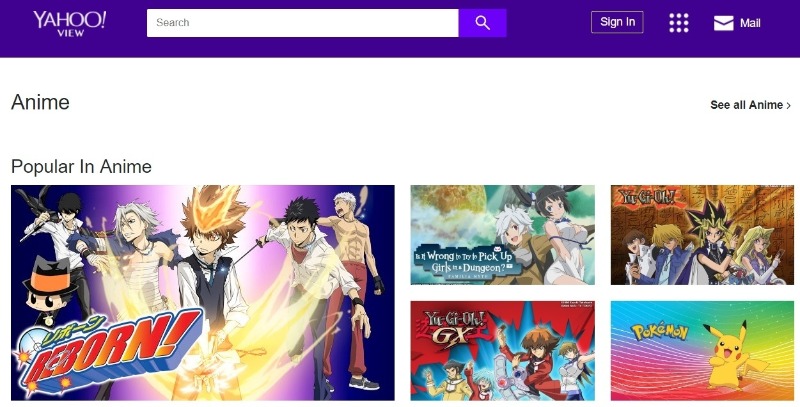Screen dimensions: 800x407
Task: Click the Mail text label in header
Action: pyautogui.click(x=750, y=23)
